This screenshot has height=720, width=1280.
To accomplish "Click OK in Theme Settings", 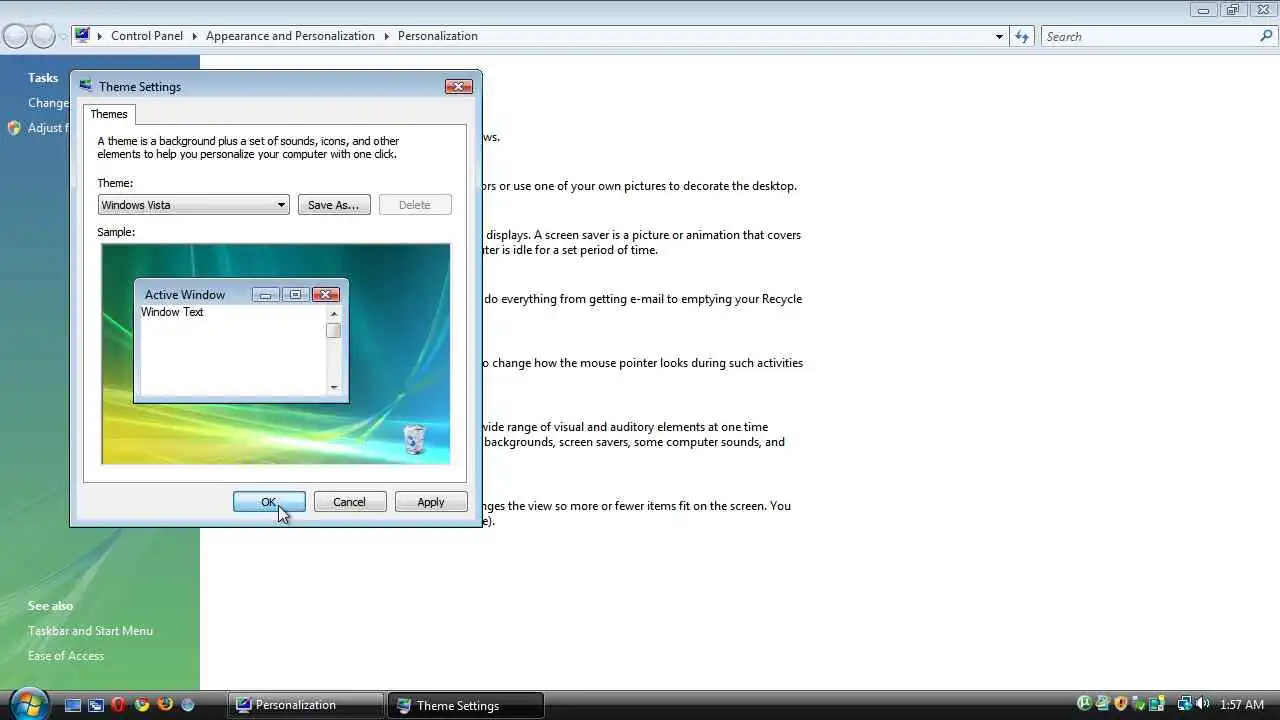I will (x=269, y=502).
